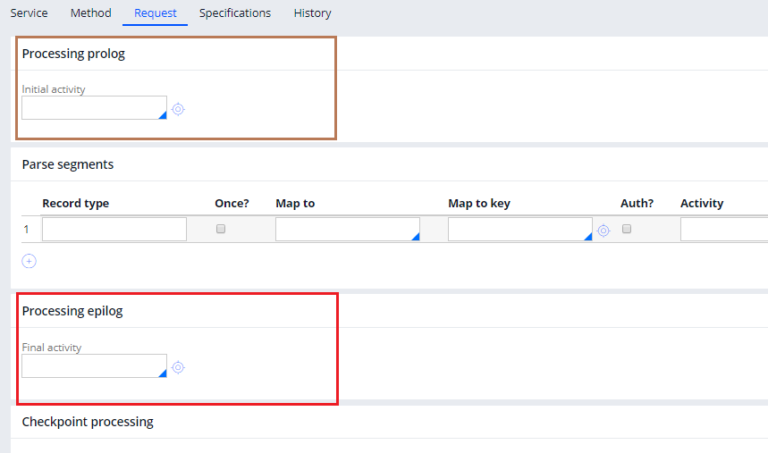Viewport: 768px width, 453px height.
Task: Focus the Final activity autocomplete field
Action: 94,366
